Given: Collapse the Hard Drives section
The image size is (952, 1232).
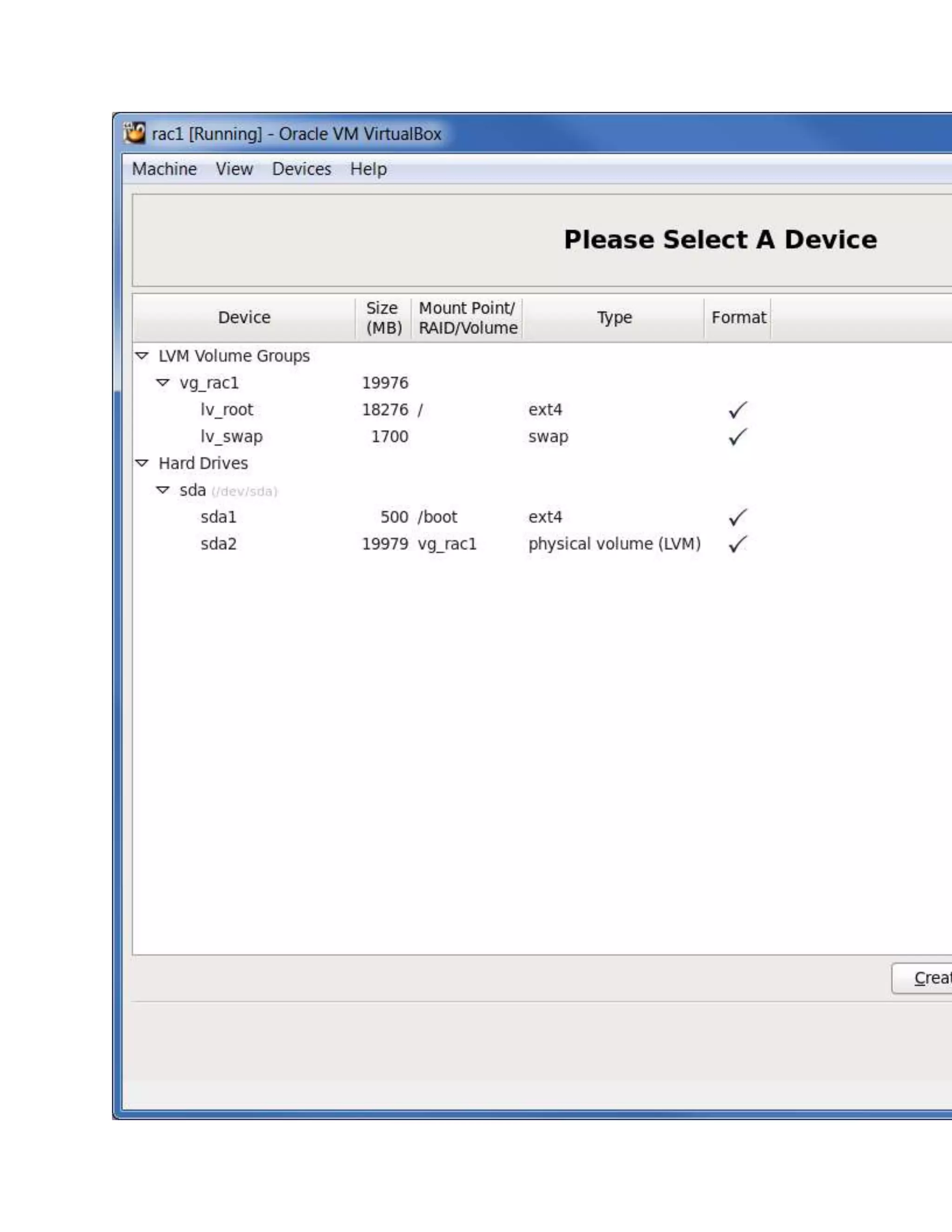Looking at the screenshot, I should pyautogui.click(x=142, y=463).
